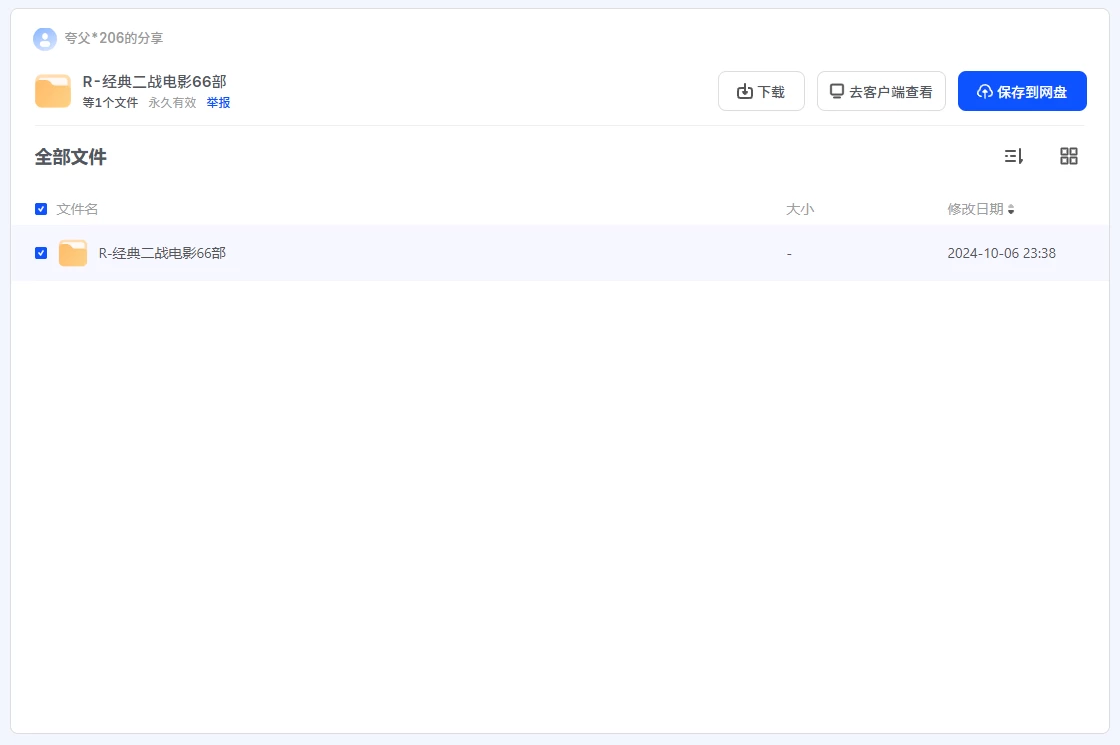Viewport: 1120px width, 745px height.
Task: Click the share title R-经典二战电影66部 at top
Action: point(154,82)
